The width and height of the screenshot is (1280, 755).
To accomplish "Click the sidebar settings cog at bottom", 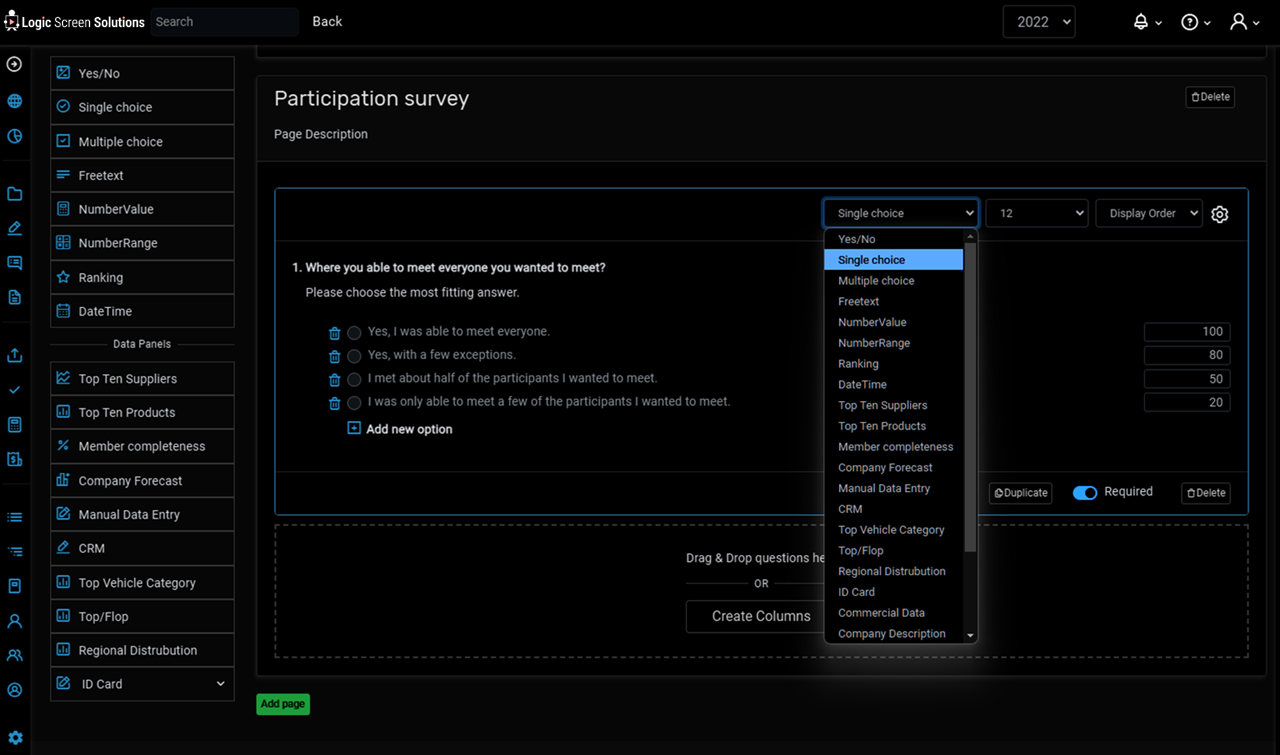I will (15, 739).
